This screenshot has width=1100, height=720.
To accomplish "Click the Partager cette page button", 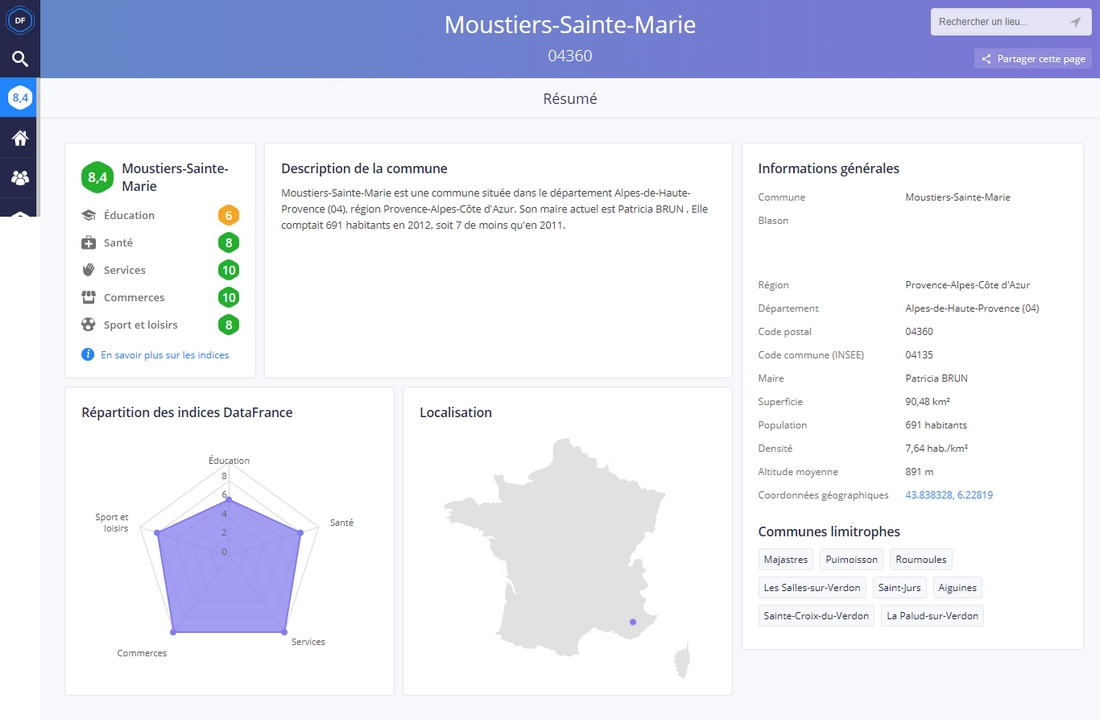I will click(x=1032, y=58).
